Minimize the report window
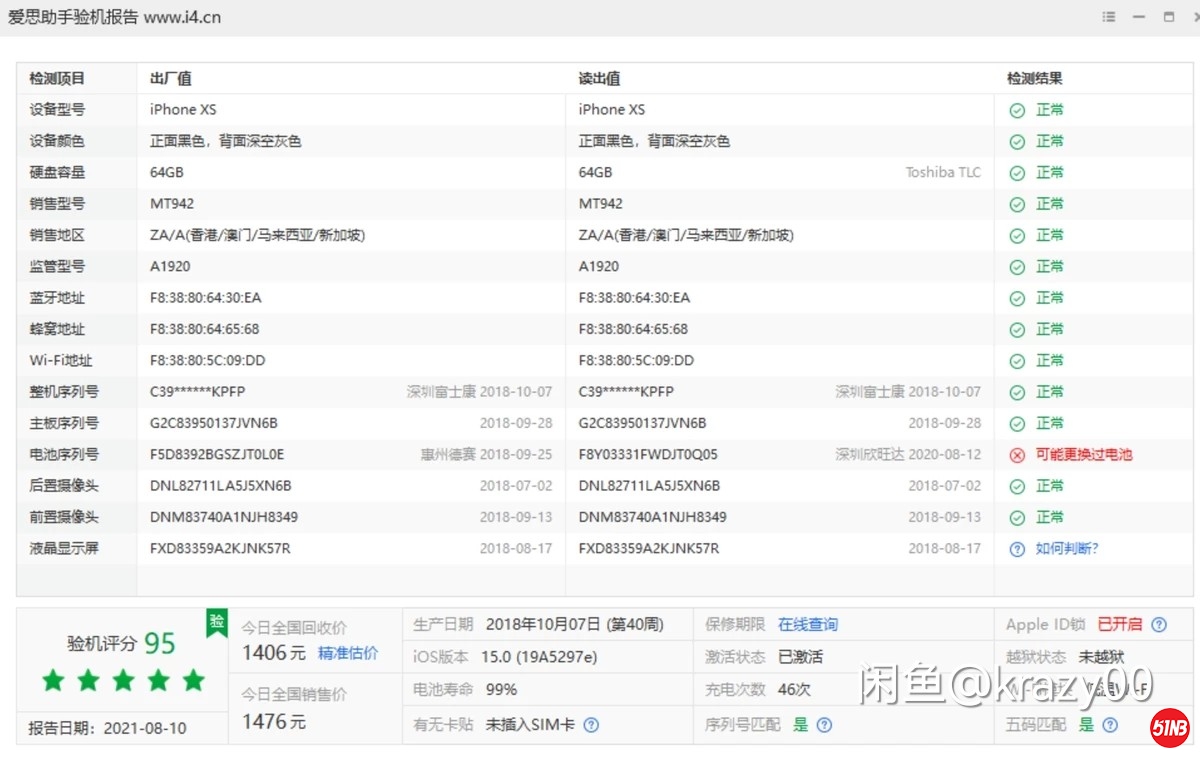Screen dimensions: 1200x758 1138,17
